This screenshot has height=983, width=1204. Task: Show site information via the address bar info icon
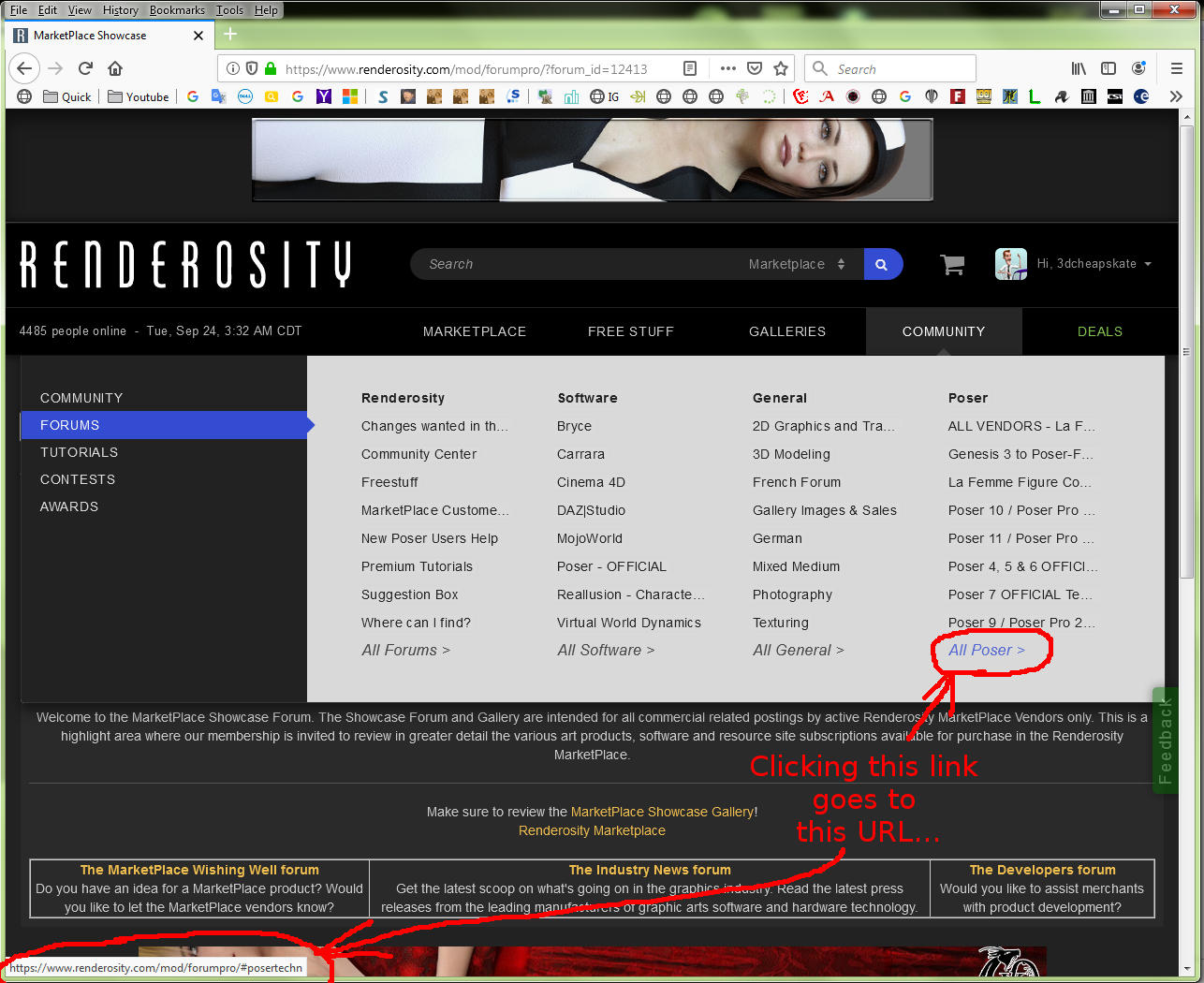(x=233, y=68)
